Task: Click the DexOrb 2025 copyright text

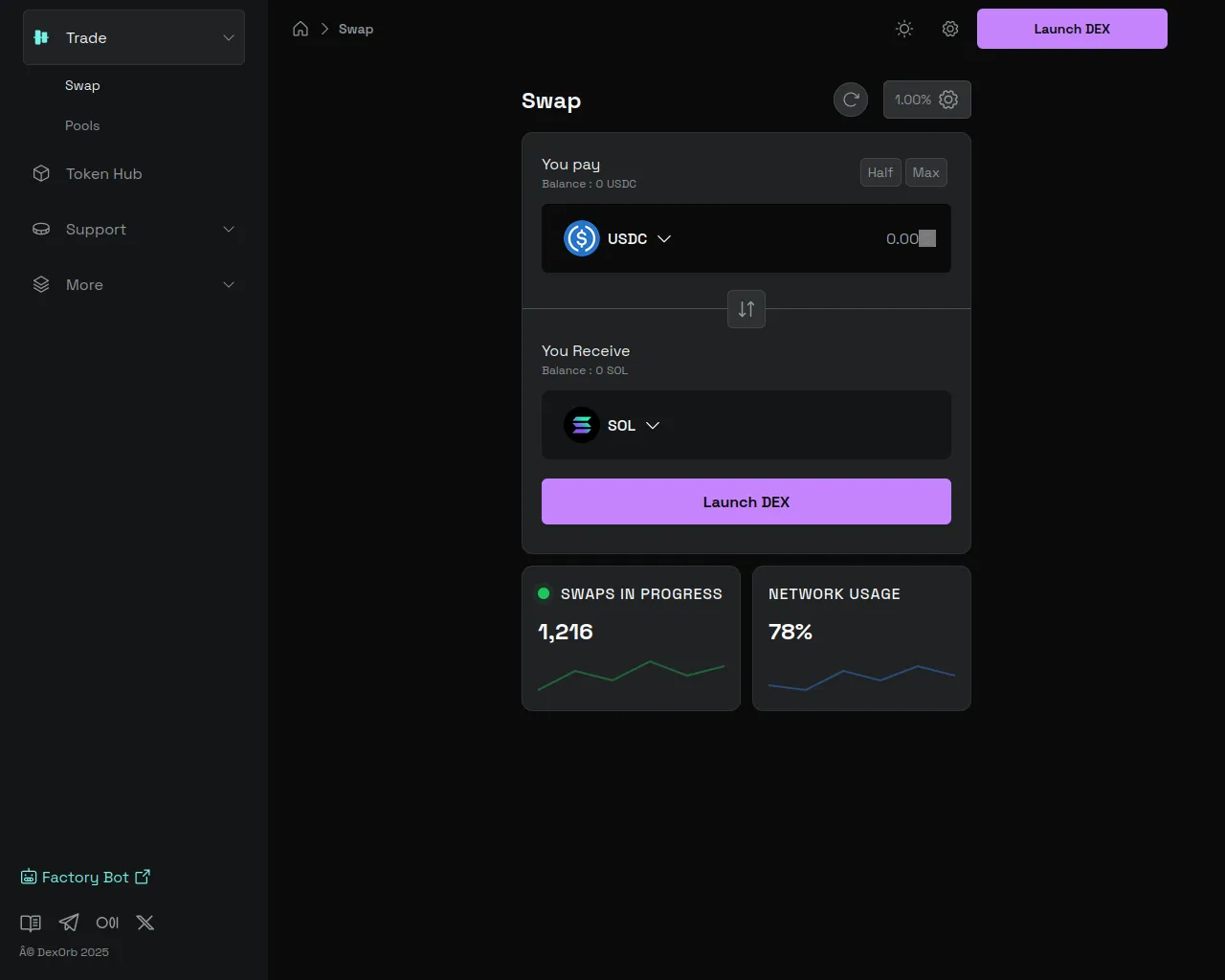Action: (x=64, y=952)
